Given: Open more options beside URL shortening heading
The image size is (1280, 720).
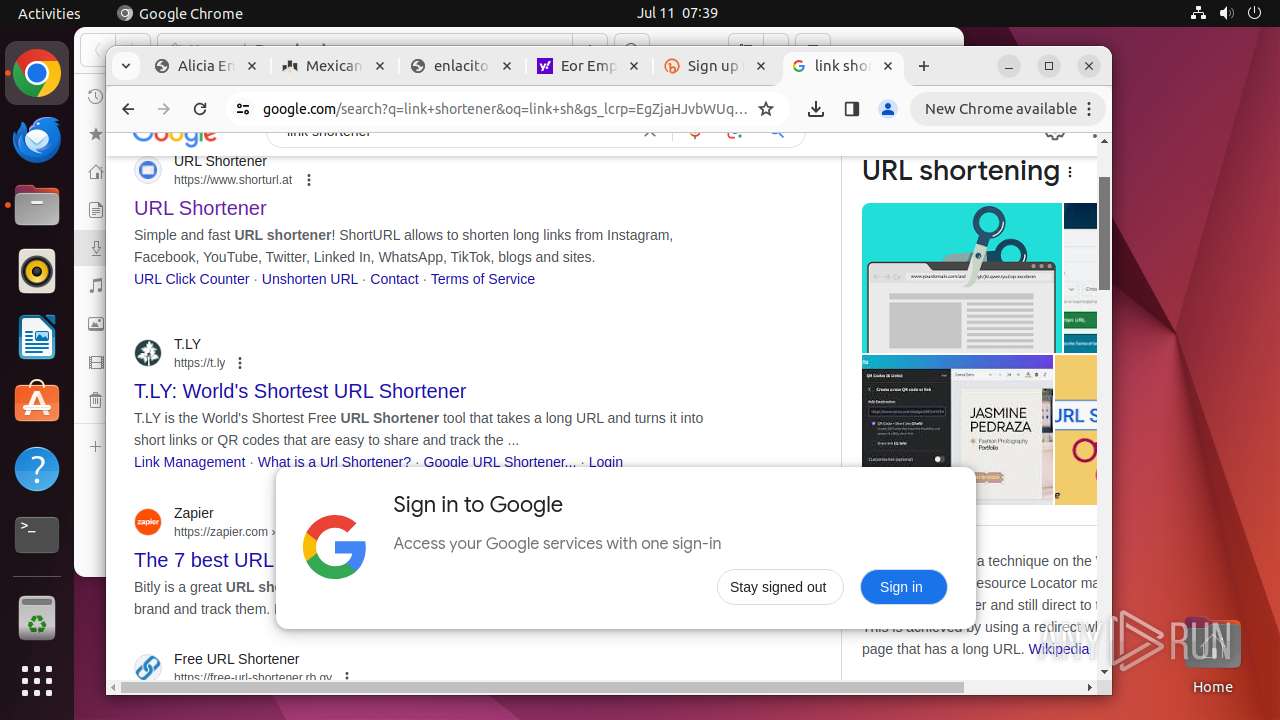Looking at the screenshot, I should pyautogui.click(x=1070, y=172).
